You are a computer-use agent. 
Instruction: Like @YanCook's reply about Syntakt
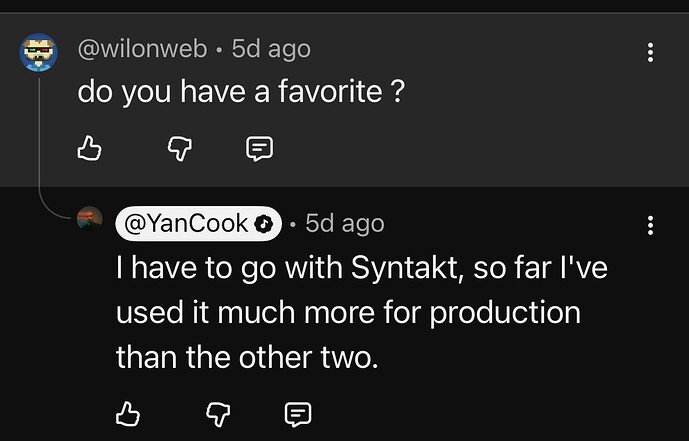pyautogui.click(x=127, y=414)
